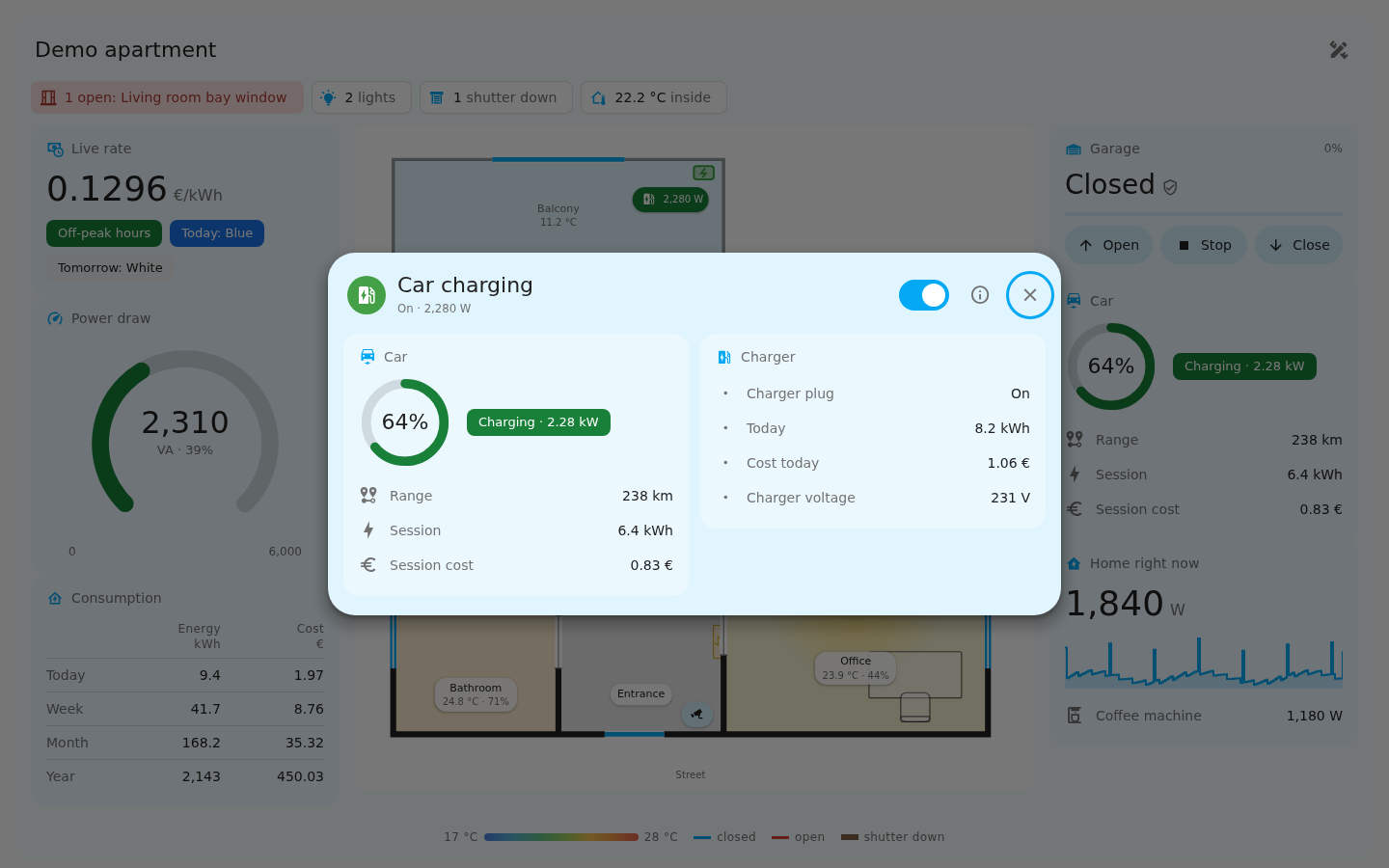
Task: Click the 1 shutter down chip
Action: (496, 97)
